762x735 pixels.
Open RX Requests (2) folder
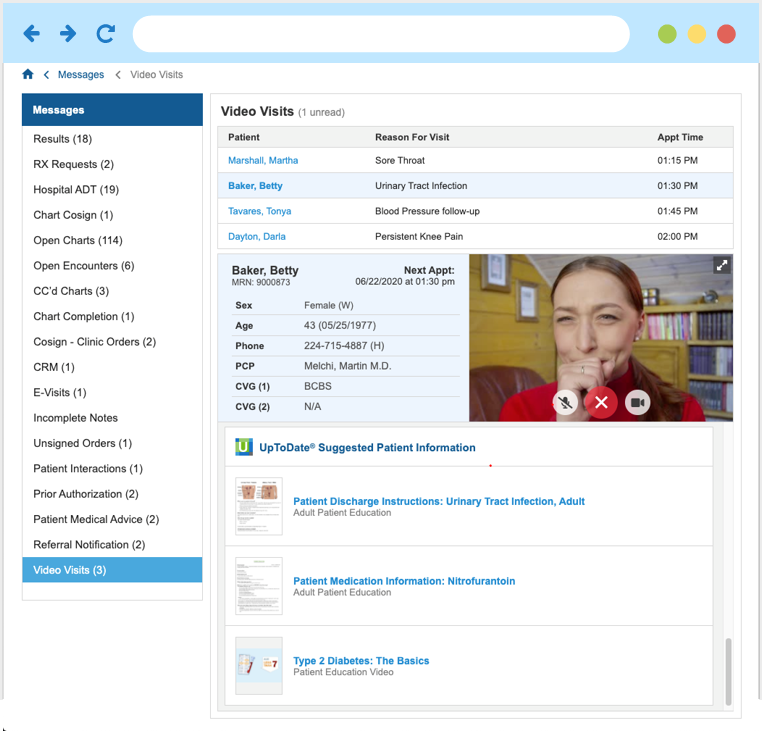(73, 164)
